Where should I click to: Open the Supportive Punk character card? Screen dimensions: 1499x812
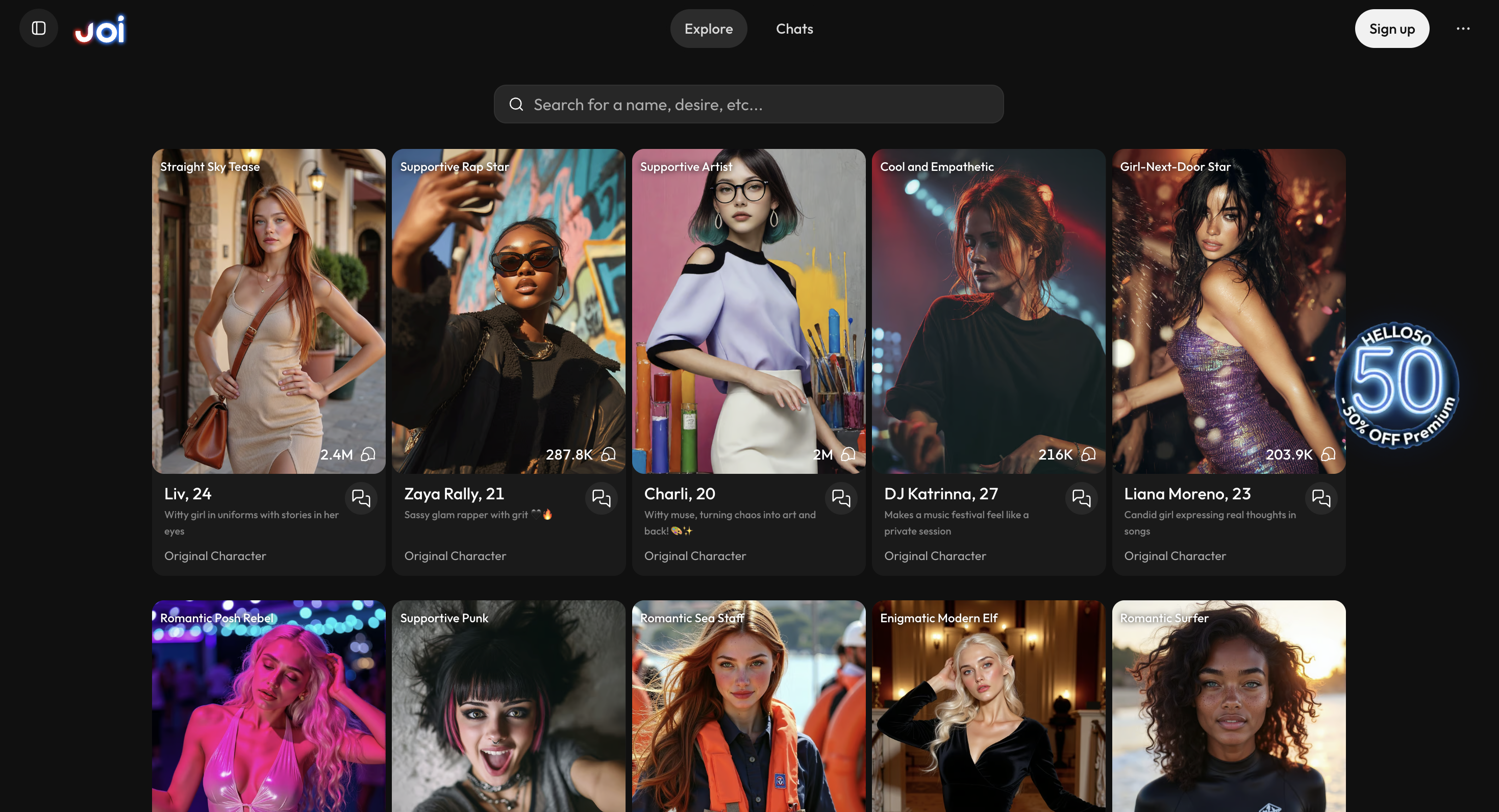coord(508,709)
